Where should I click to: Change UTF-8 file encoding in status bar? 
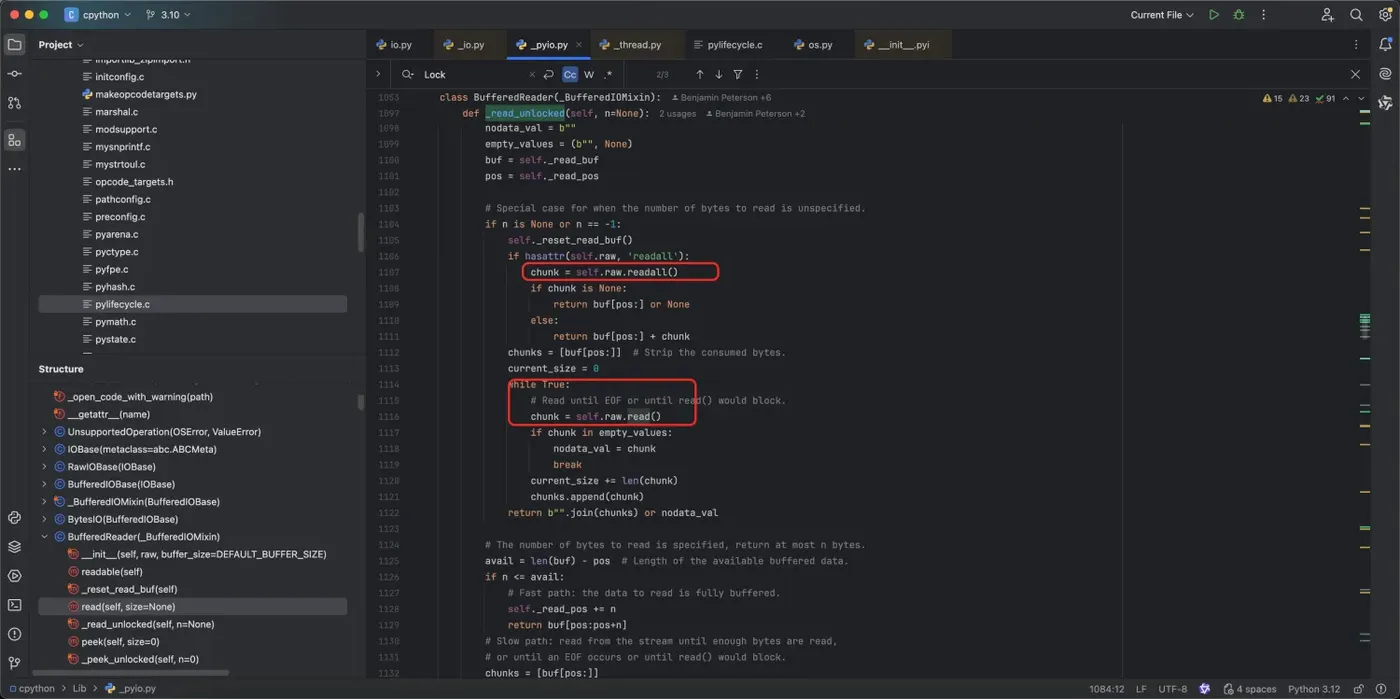1173,689
